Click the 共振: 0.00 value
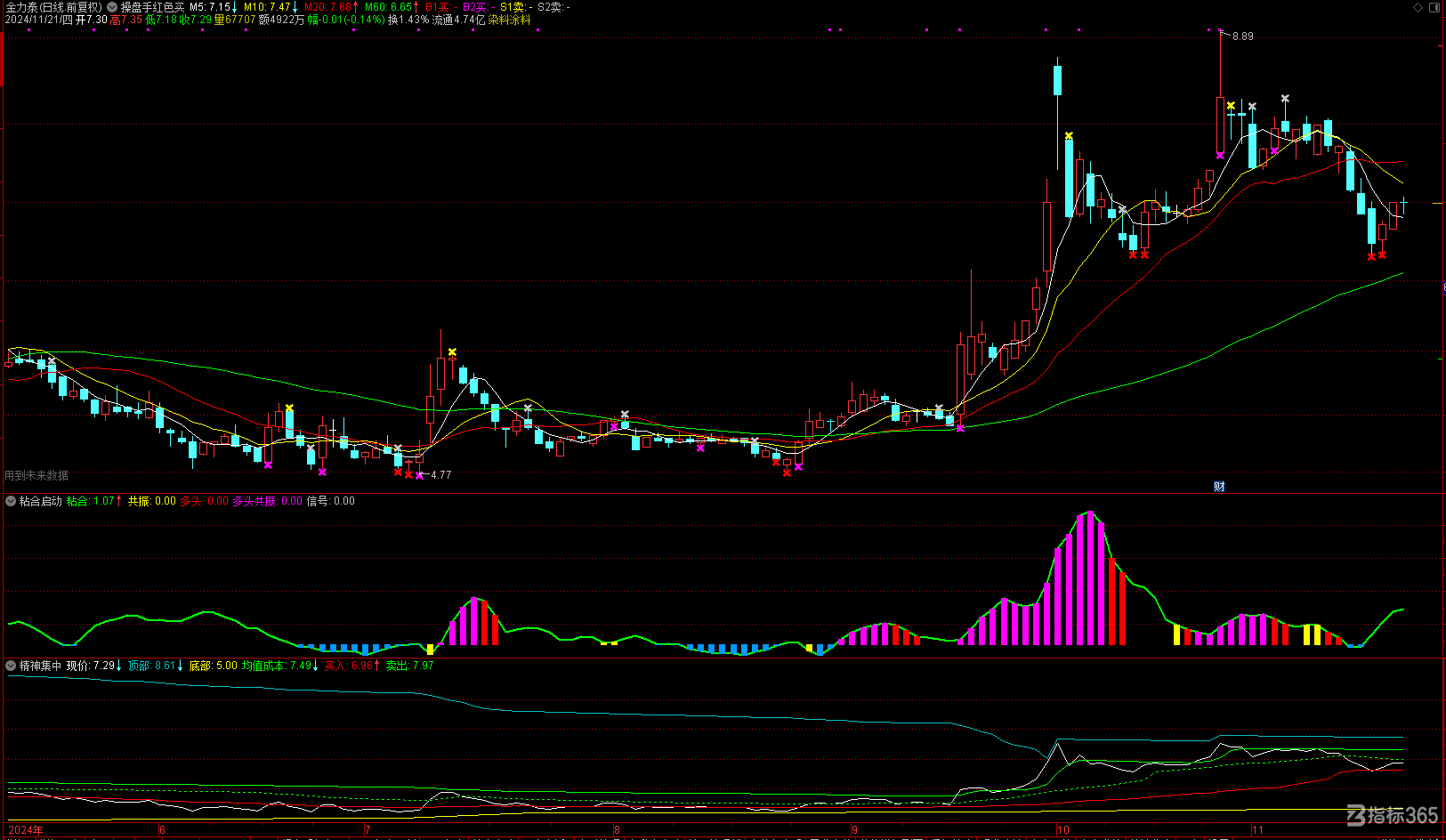 click(x=151, y=501)
